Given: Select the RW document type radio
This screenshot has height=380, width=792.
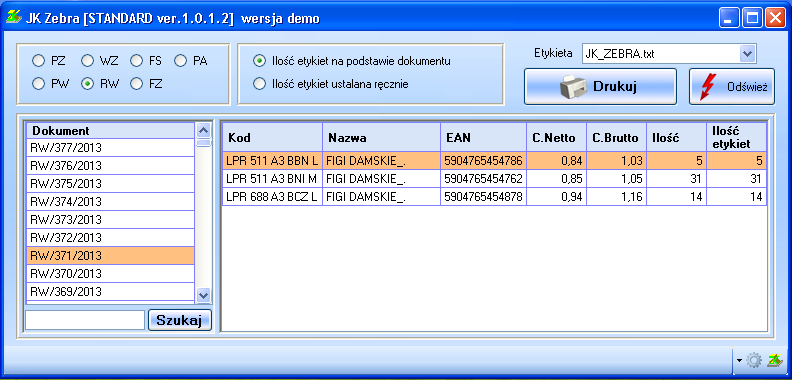Looking at the screenshot, I should click(88, 84).
